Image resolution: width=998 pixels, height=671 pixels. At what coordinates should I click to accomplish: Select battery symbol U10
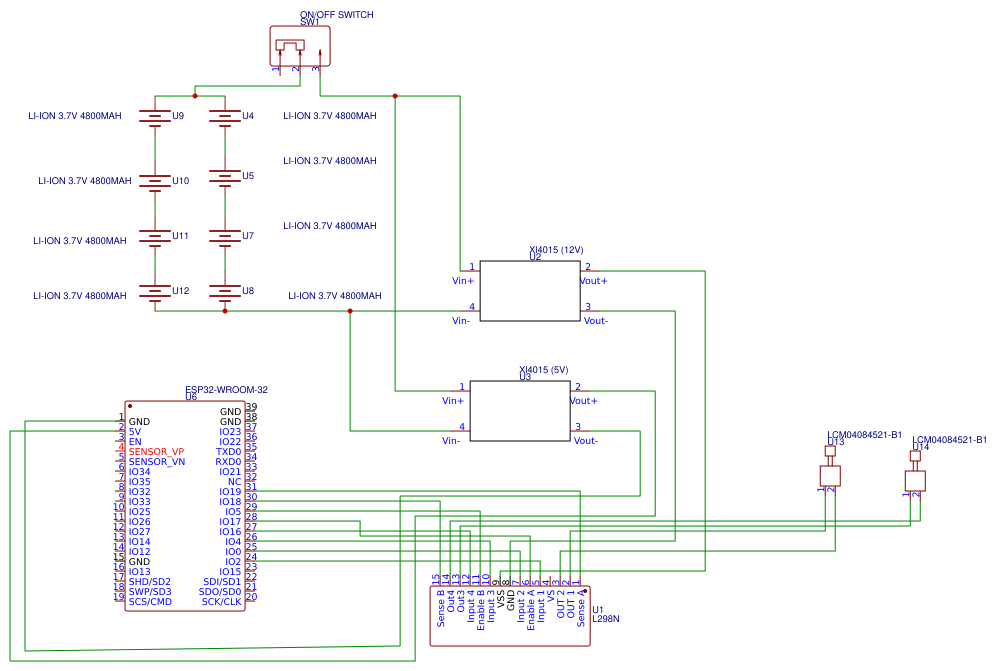coord(155,181)
